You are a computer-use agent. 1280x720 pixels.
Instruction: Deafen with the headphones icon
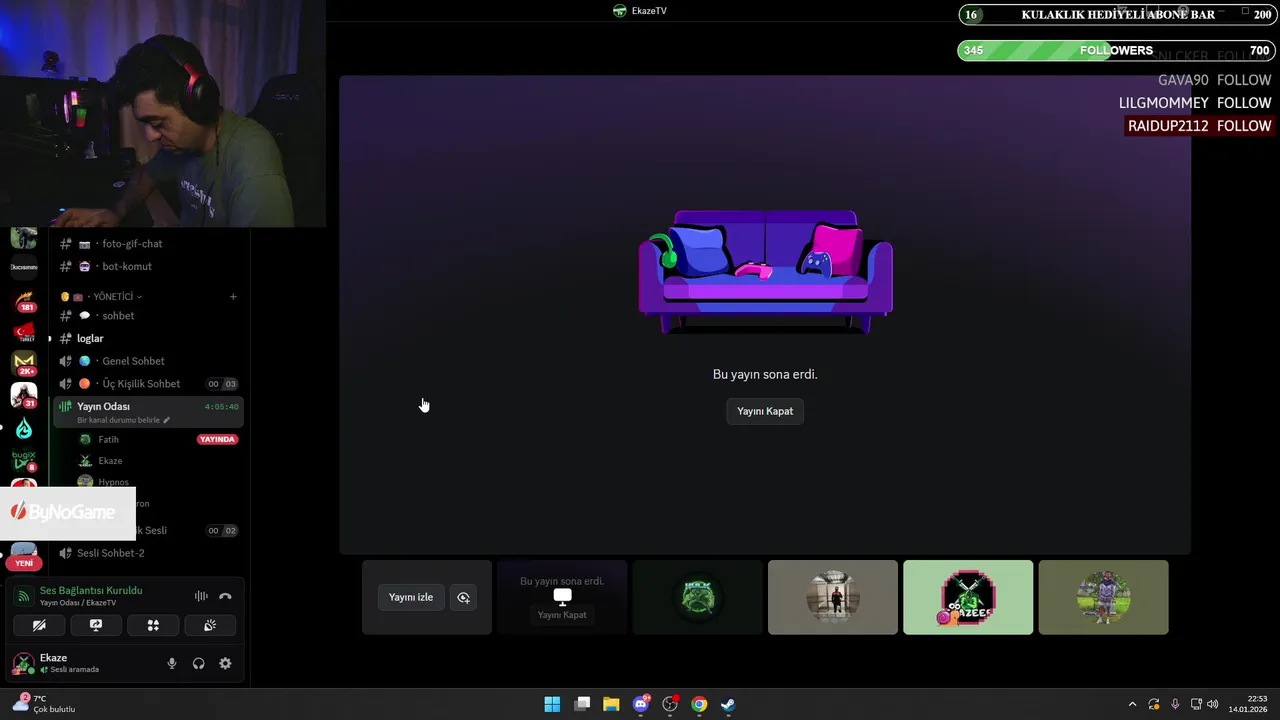[x=198, y=663]
